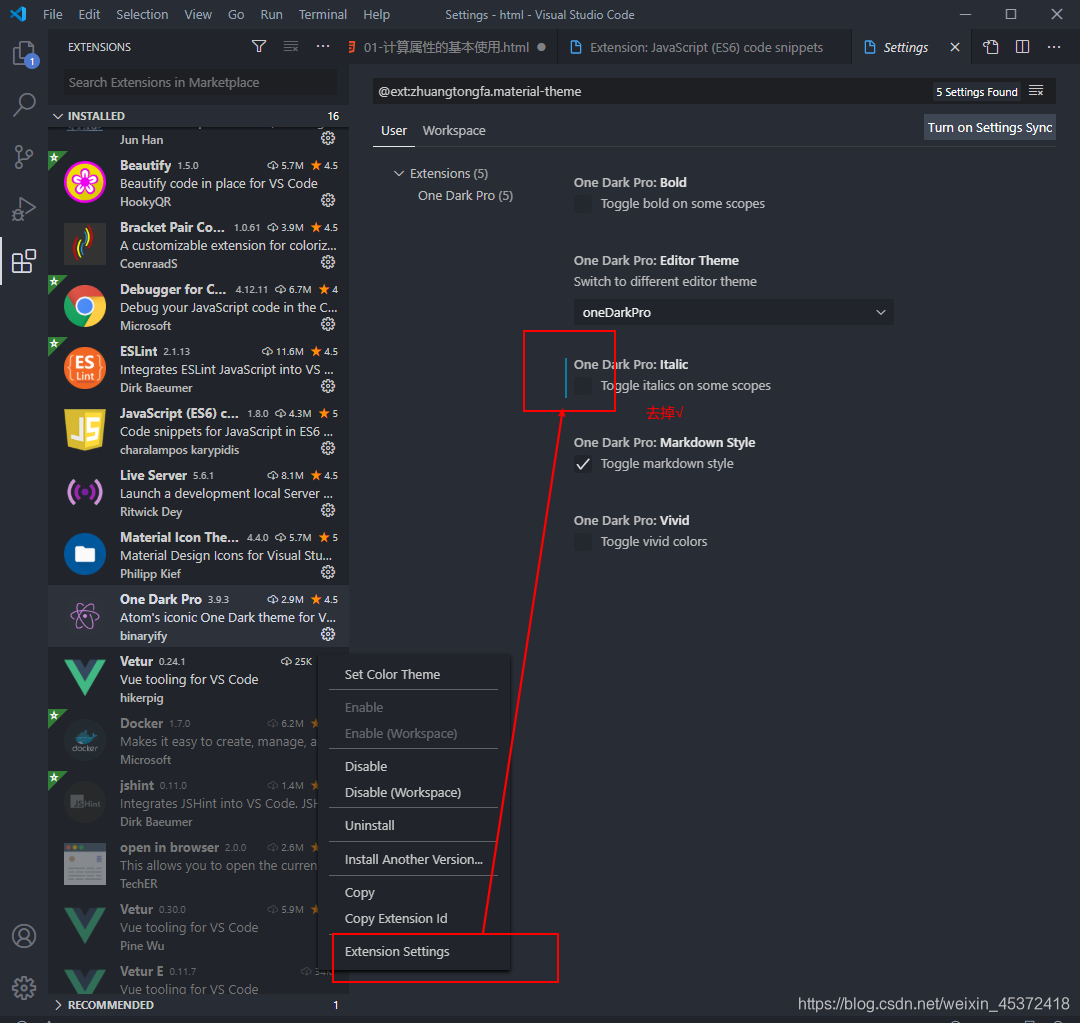Select the Material Icon Theme extension entry
Image resolution: width=1080 pixels, height=1023 pixels.
click(x=198, y=555)
